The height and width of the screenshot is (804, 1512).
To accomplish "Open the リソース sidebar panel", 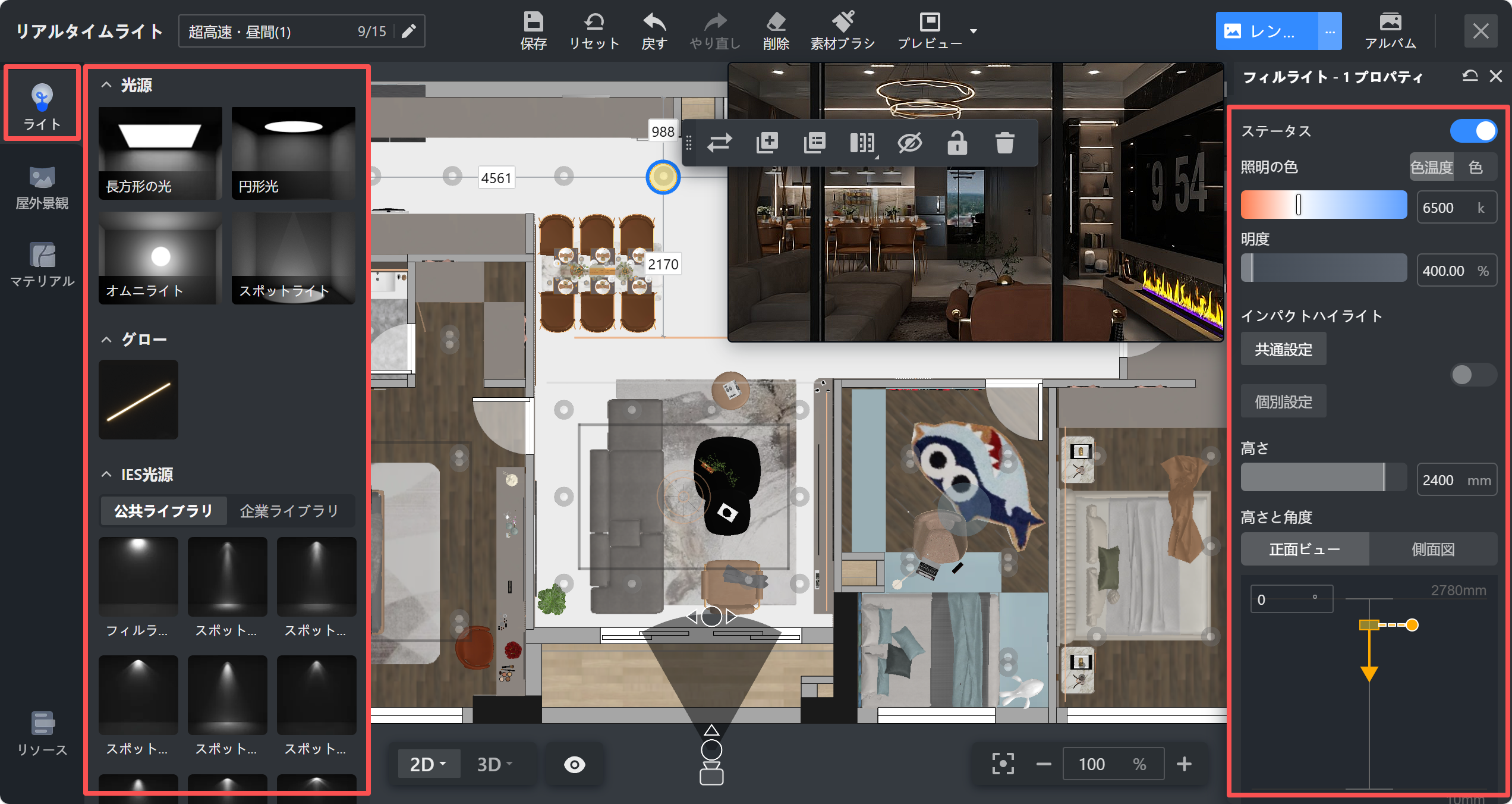I will [42, 734].
